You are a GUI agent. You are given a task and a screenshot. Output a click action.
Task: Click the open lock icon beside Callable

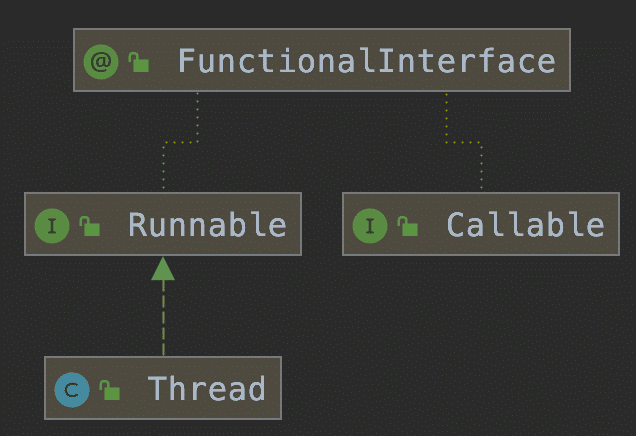(x=408, y=226)
